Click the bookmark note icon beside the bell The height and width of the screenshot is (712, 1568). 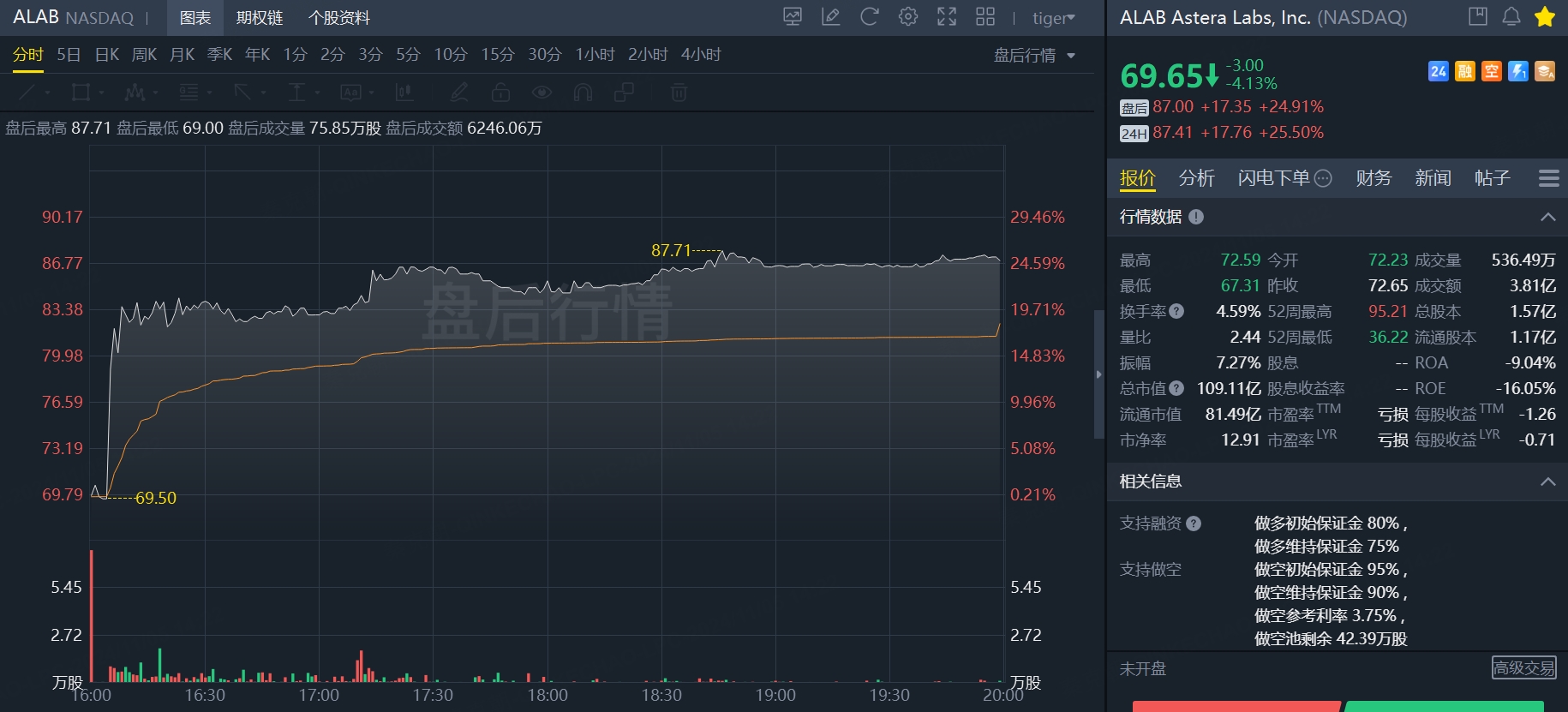click(1478, 17)
